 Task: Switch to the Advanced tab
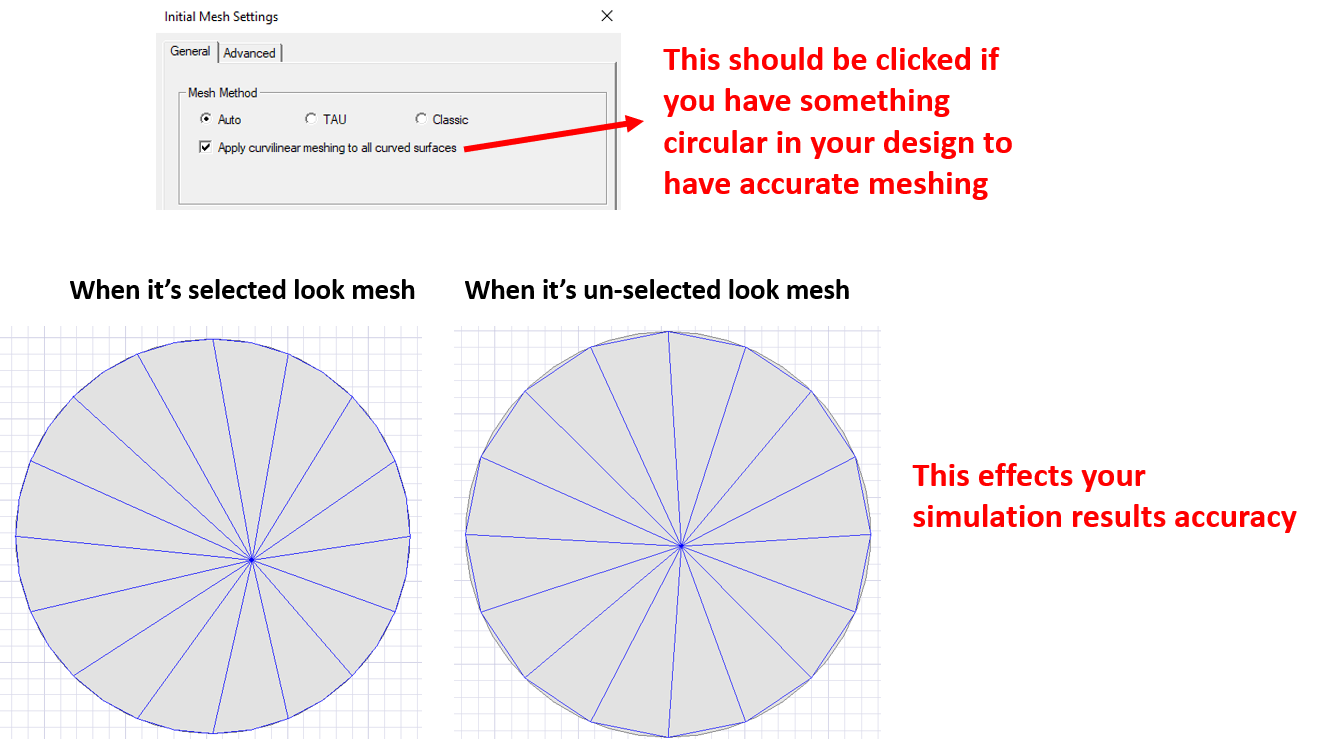(249, 53)
